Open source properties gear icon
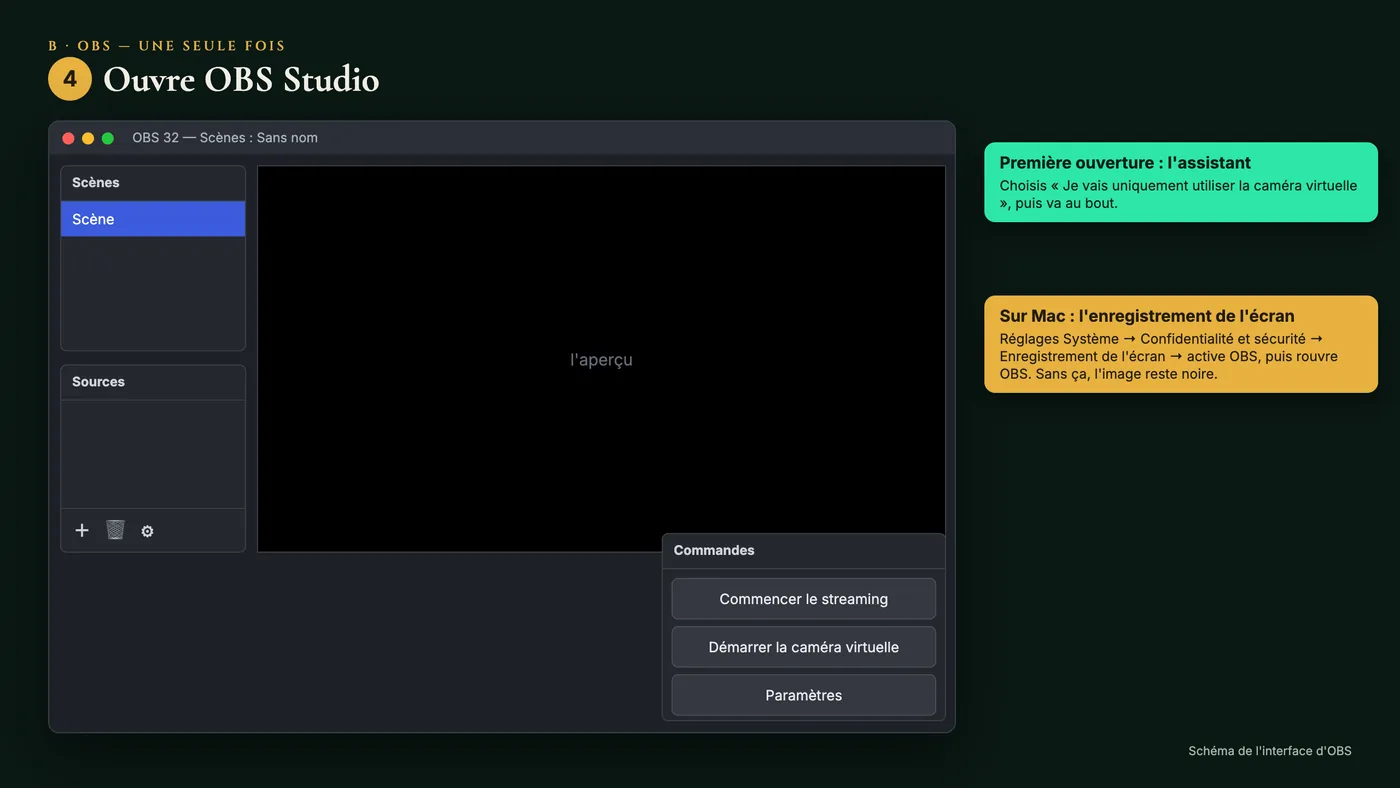 pos(147,531)
